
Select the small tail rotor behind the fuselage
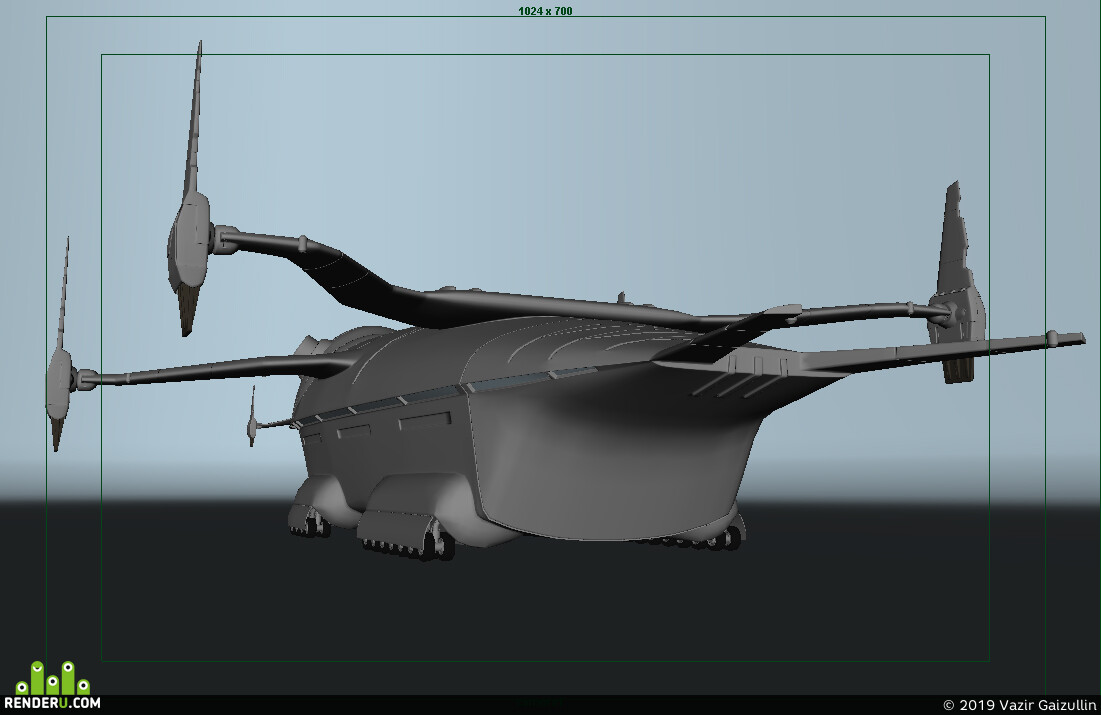(x=252, y=416)
